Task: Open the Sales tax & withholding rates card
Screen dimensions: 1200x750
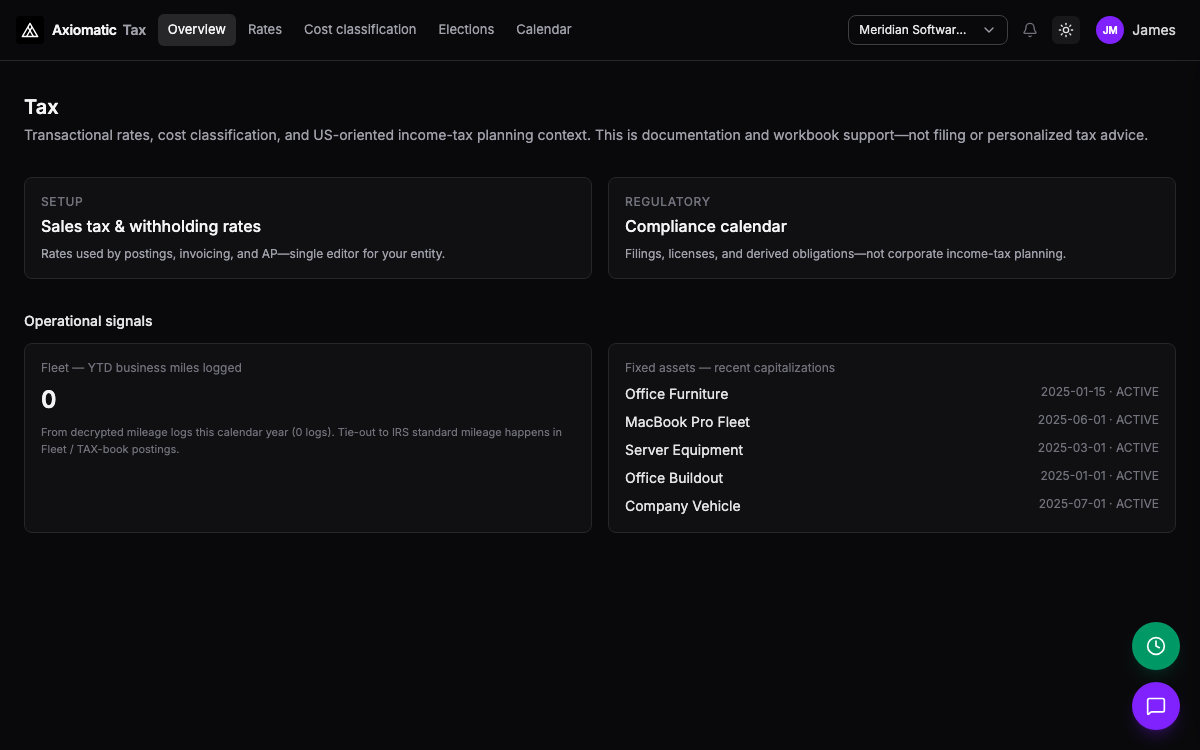Action: click(x=308, y=228)
